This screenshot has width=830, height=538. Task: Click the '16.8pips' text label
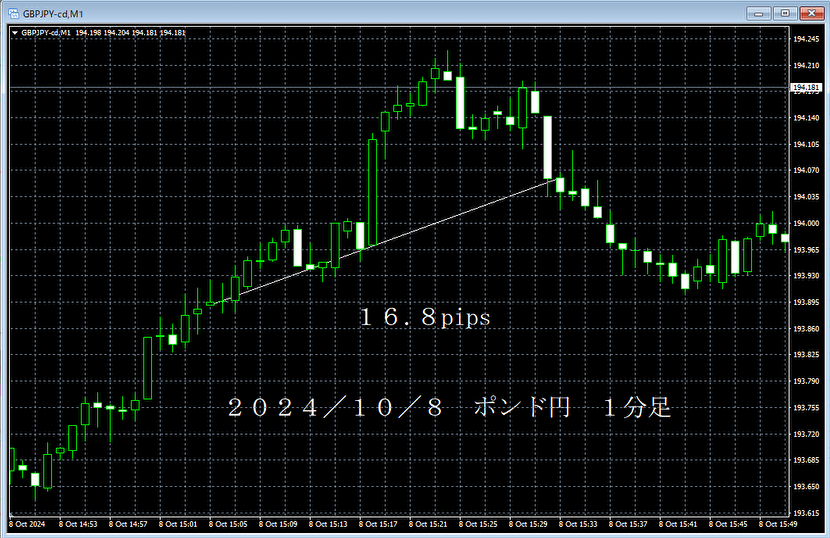click(x=425, y=318)
